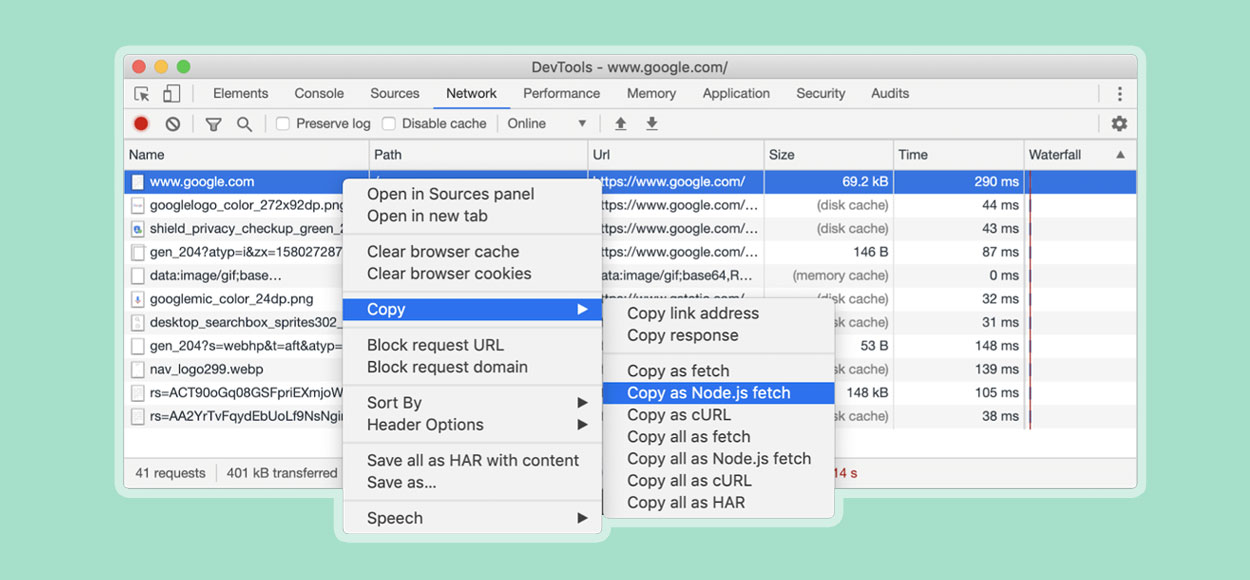
Task: Activate the inspect element picker icon
Action: pyautogui.click(x=142, y=93)
